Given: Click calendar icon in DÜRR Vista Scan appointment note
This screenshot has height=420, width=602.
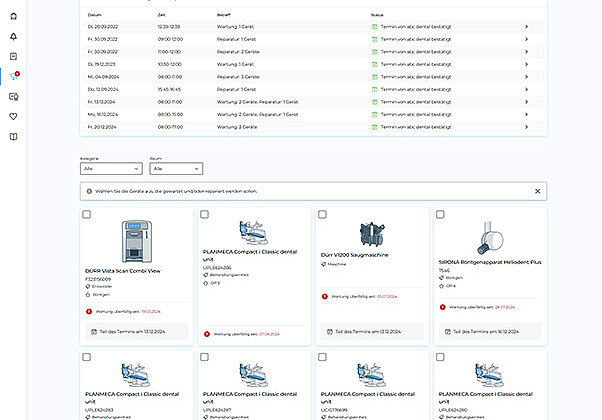Looking at the screenshot, I should pyautogui.click(x=94, y=332).
